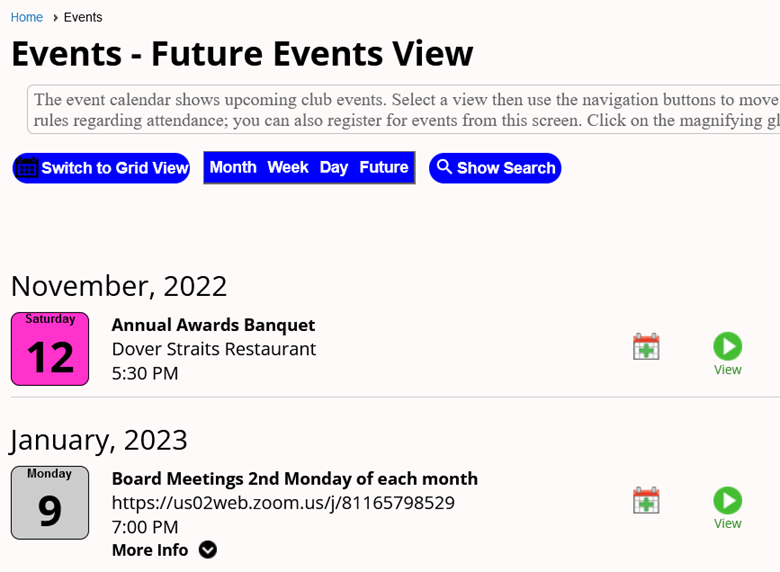Expand More Info chevron for Board Meetings
This screenshot has height=572, width=780.
click(208, 550)
